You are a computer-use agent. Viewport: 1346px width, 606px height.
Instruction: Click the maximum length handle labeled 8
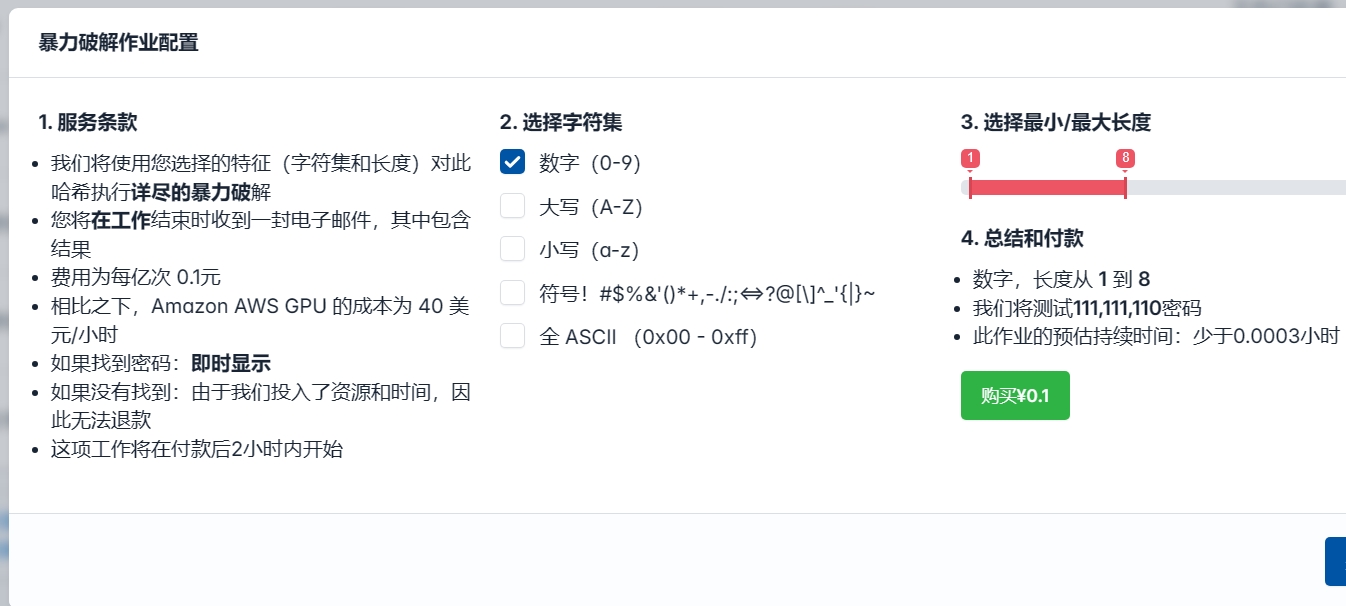coord(1125,188)
